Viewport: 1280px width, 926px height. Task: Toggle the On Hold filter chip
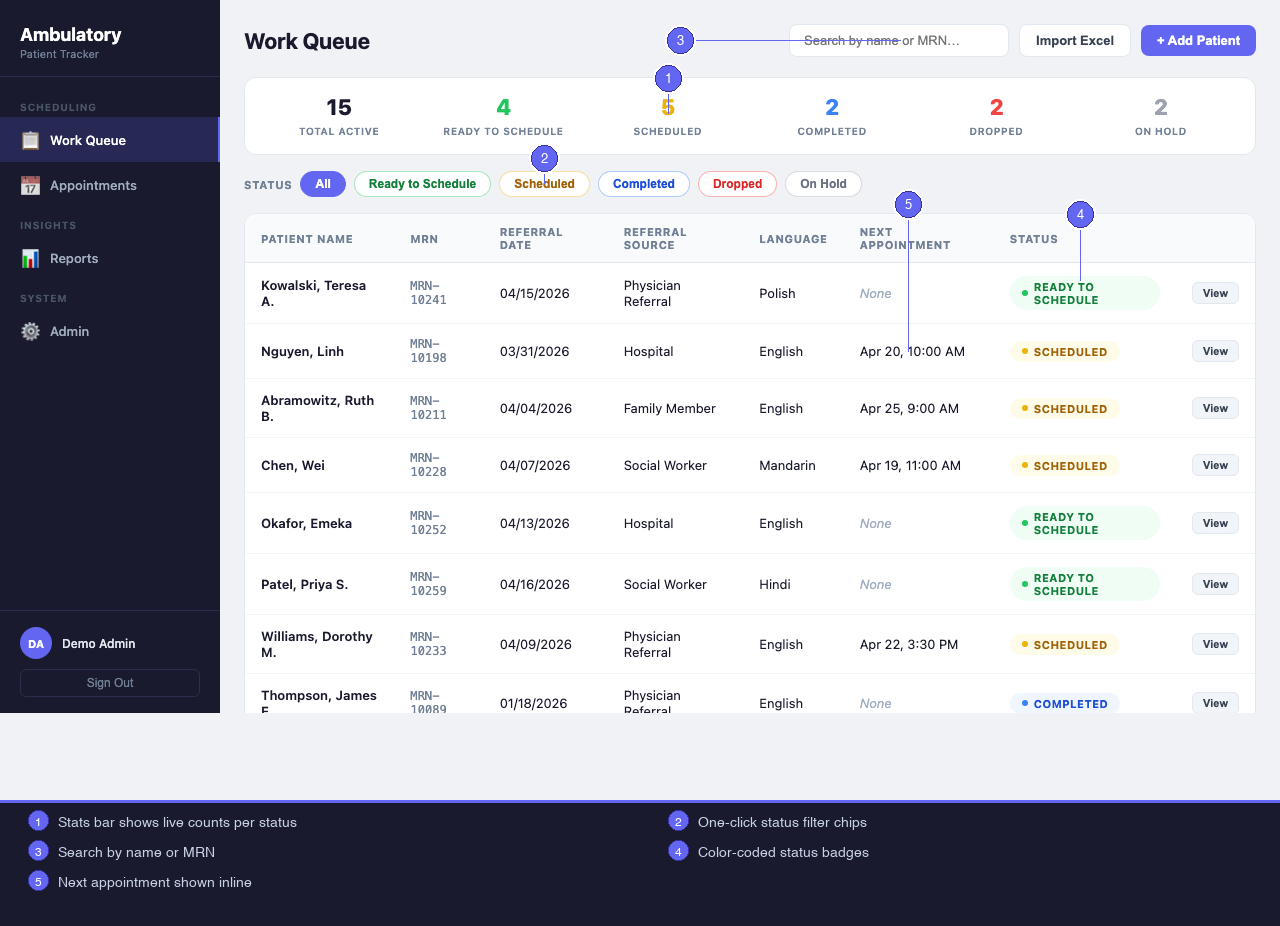pyautogui.click(x=823, y=184)
